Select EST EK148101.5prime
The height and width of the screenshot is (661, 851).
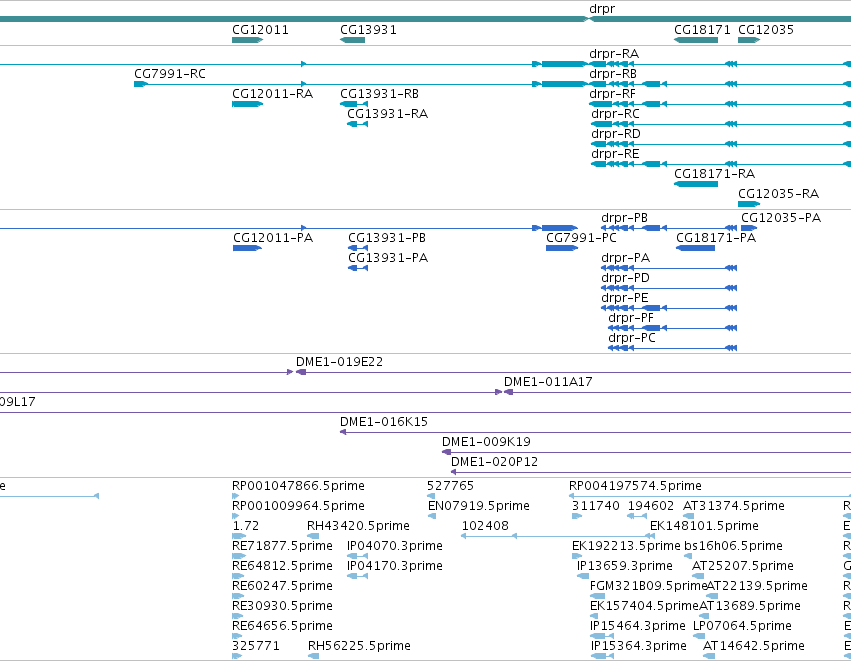click(x=704, y=526)
